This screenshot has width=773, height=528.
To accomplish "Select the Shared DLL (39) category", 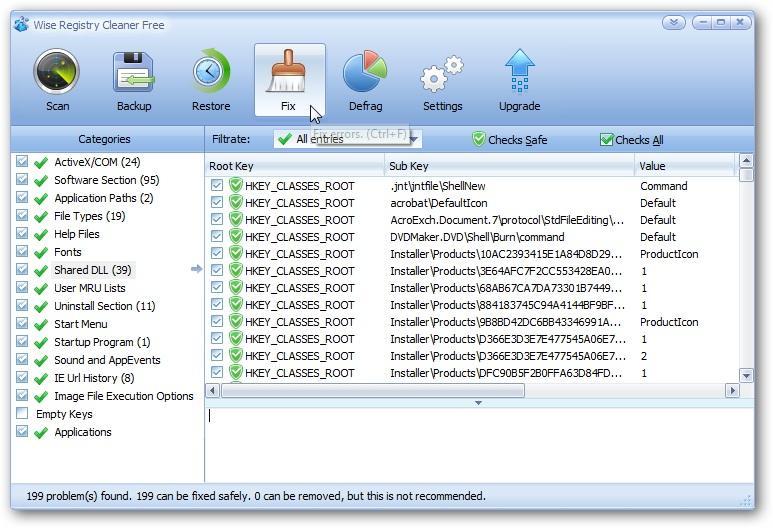I will [x=93, y=270].
